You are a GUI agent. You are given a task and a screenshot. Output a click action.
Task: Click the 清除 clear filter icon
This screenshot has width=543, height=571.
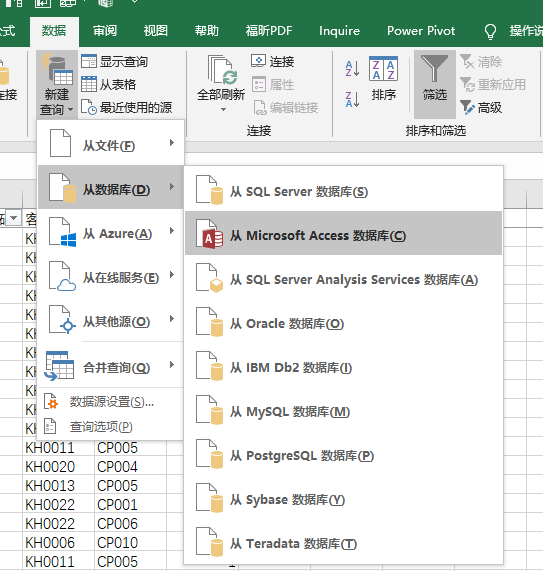pyautogui.click(x=467, y=62)
